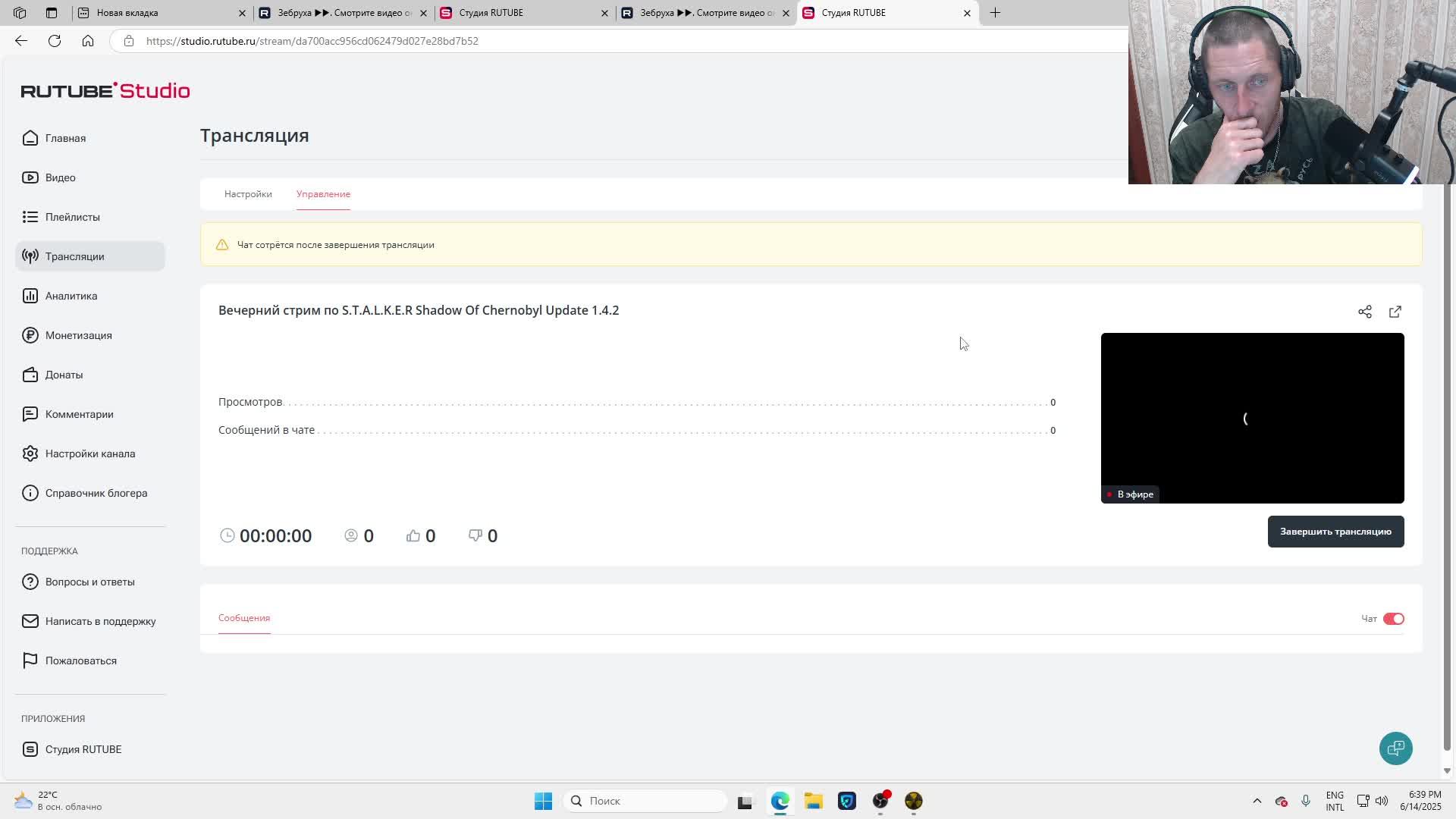Open Edge from taskbar

tap(780, 801)
